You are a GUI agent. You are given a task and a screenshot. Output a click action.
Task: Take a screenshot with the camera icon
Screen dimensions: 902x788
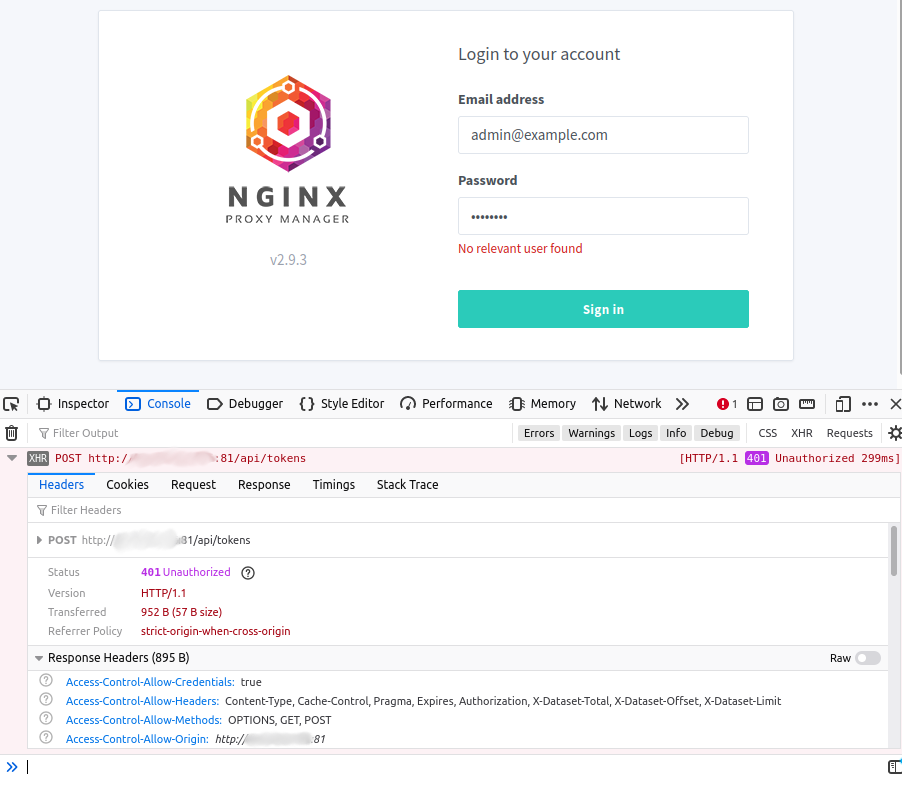pos(781,404)
